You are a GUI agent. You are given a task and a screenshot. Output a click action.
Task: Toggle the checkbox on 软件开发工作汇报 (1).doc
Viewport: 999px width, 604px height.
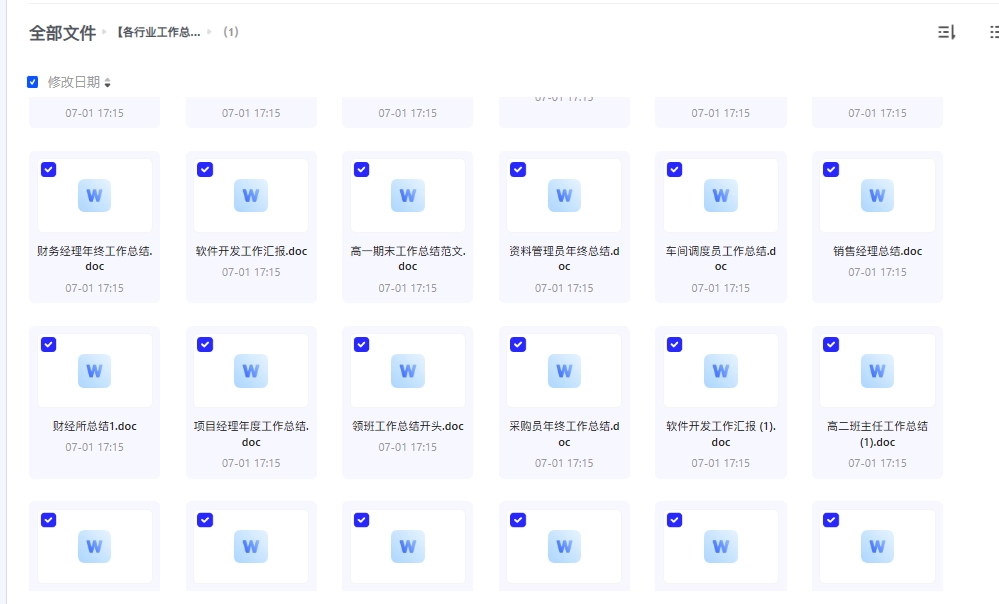pos(675,345)
